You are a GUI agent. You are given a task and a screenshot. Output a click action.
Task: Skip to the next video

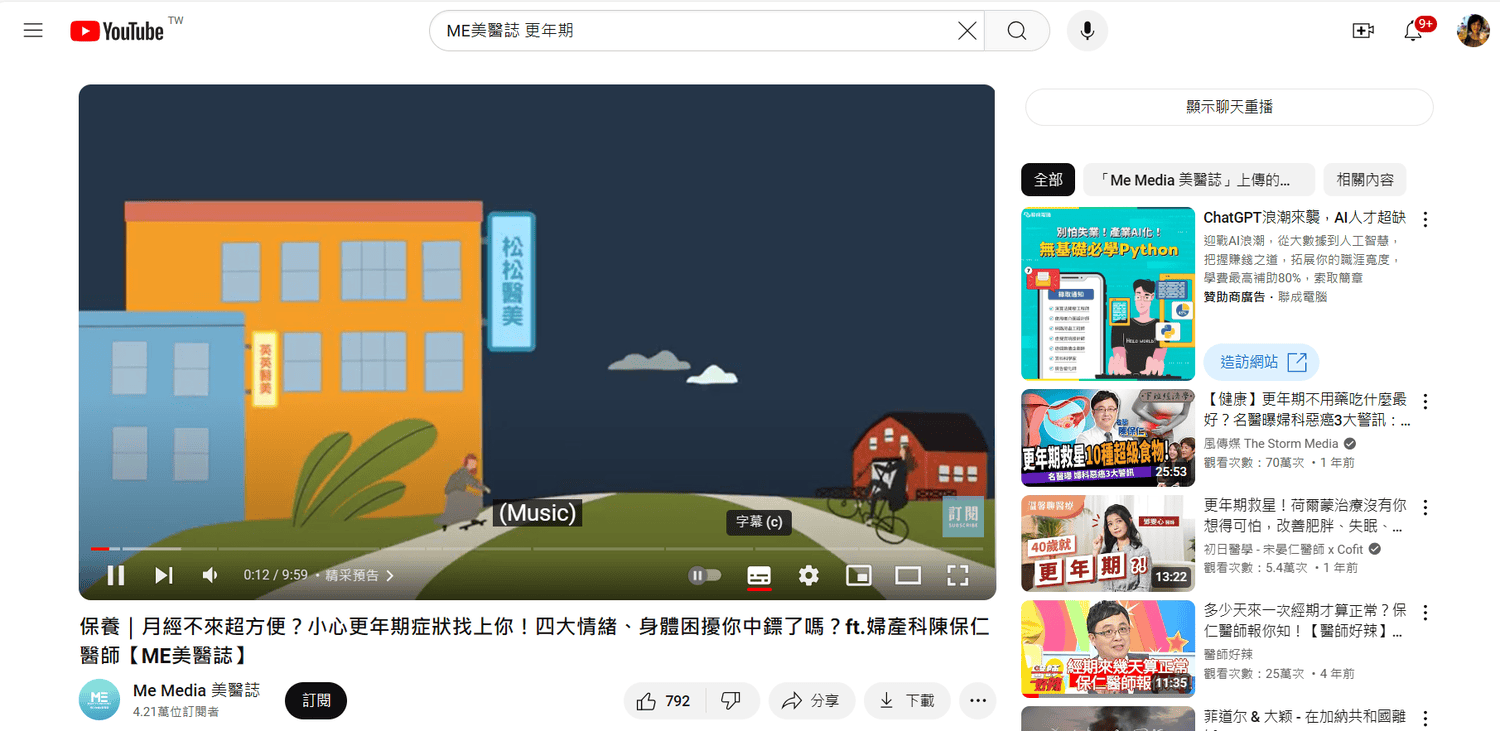pos(164,575)
